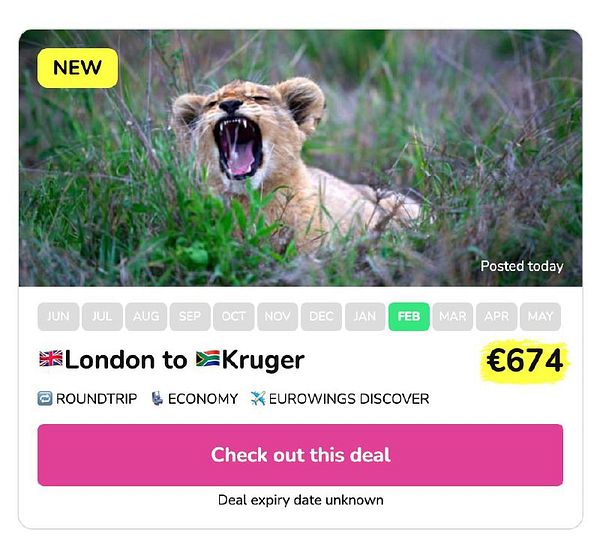Open the lion cub deal photo

(x=300, y=158)
